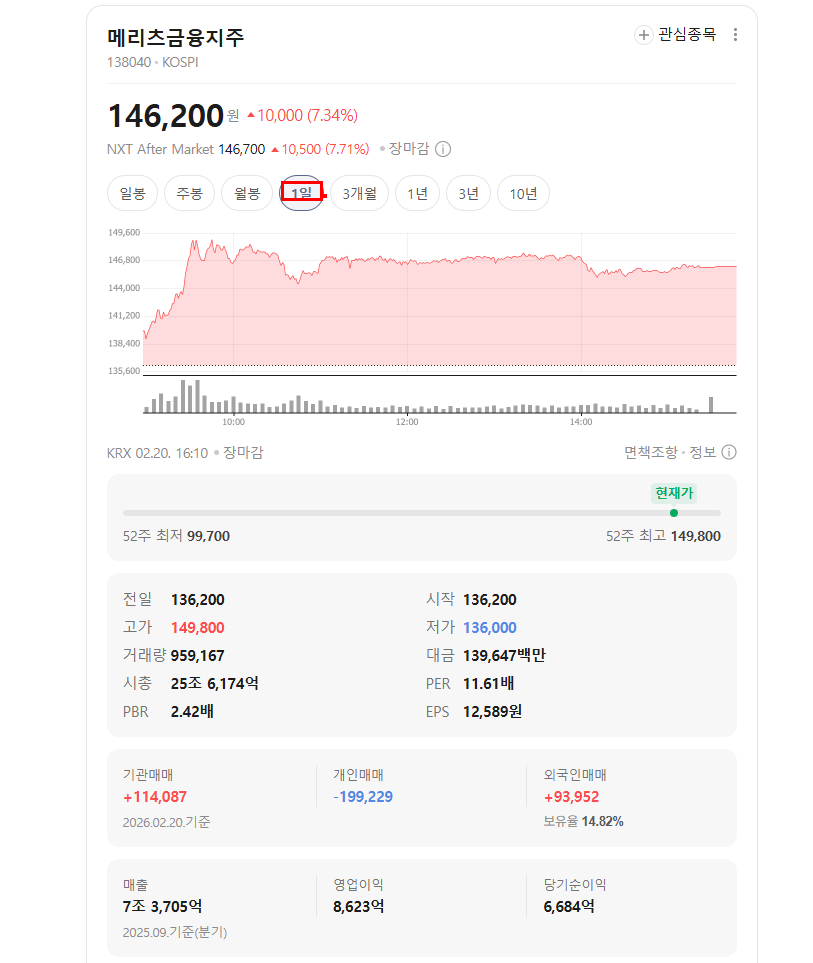The width and height of the screenshot is (813, 963).
Task: Click the 영업이익 8,623억 figure
Action: tap(359, 906)
